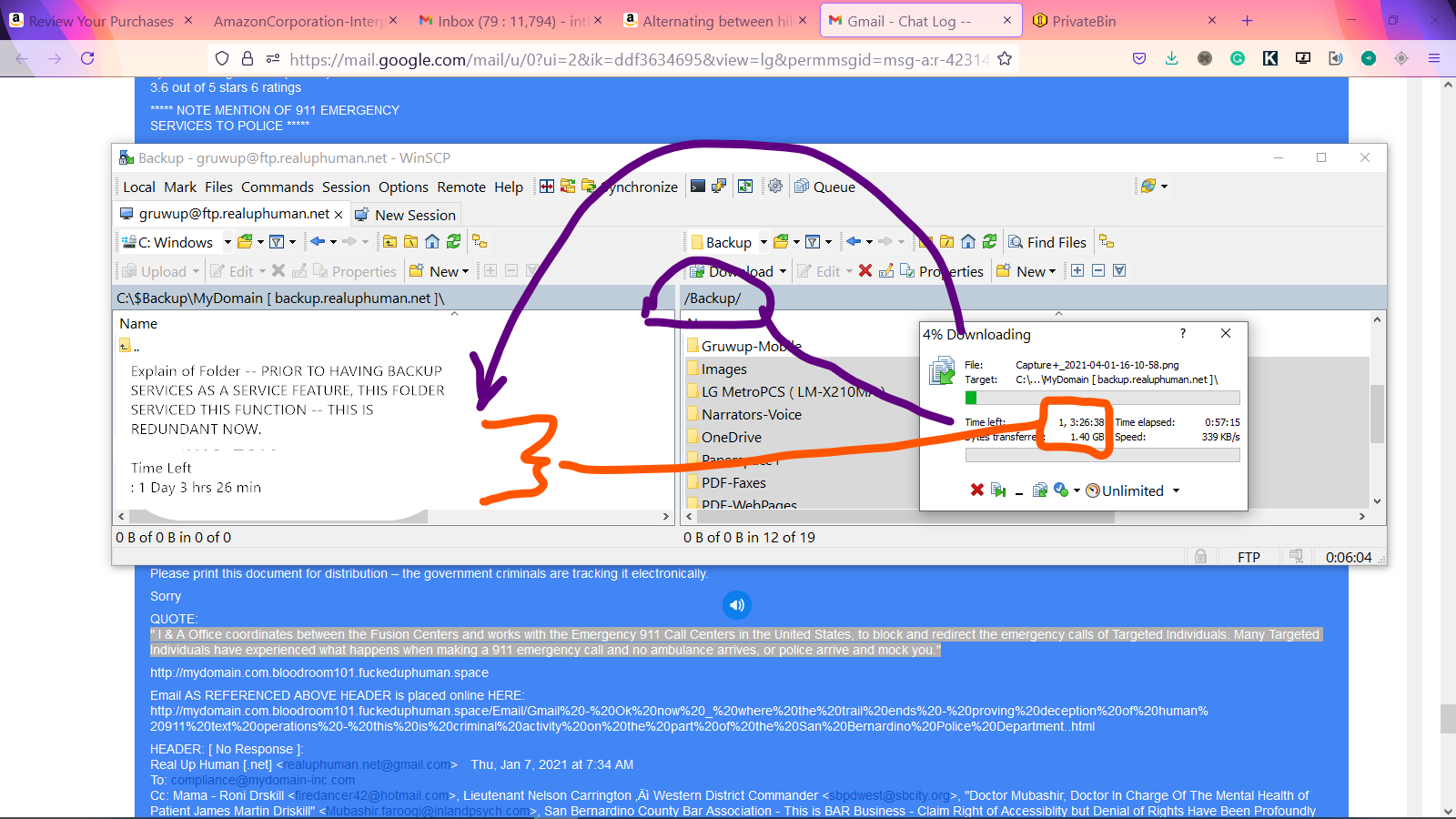1456x819 pixels.
Task: Click the remote Rename icon
Action: [x=886, y=271]
